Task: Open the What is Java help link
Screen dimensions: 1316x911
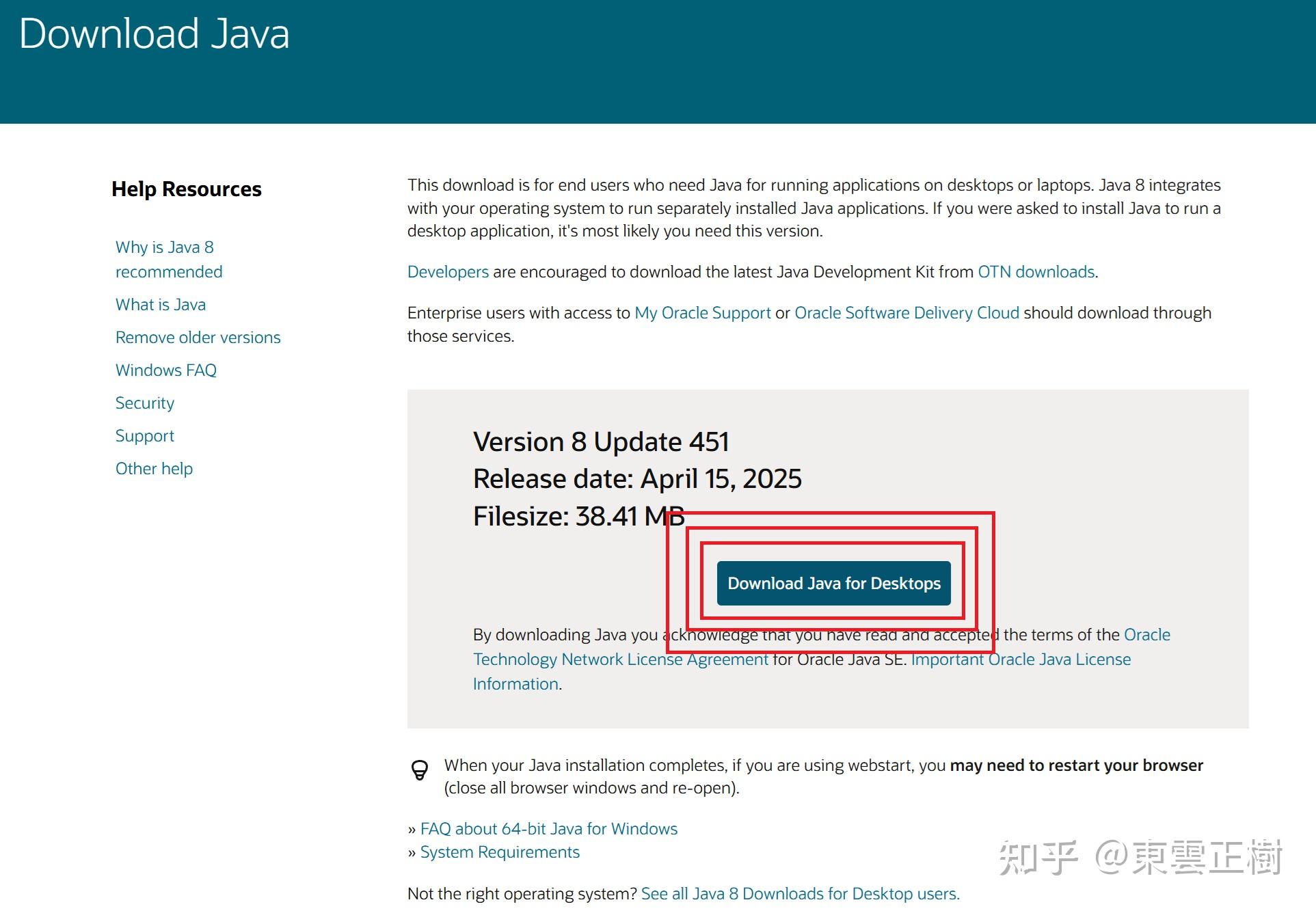Action: click(161, 304)
